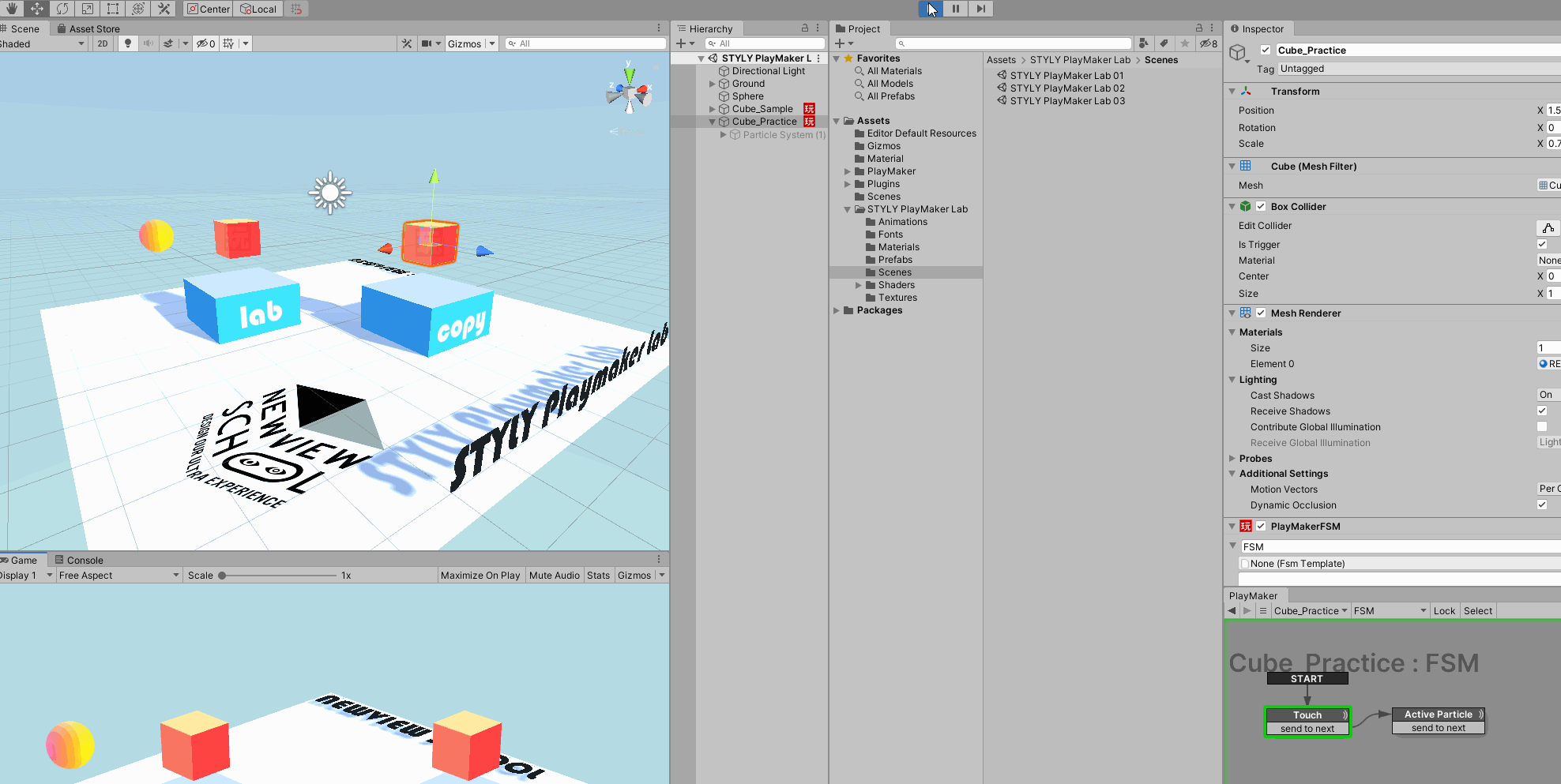This screenshot has width=1561, height=784.
Task: Click the Play button
Action: (x=931, y=9)
